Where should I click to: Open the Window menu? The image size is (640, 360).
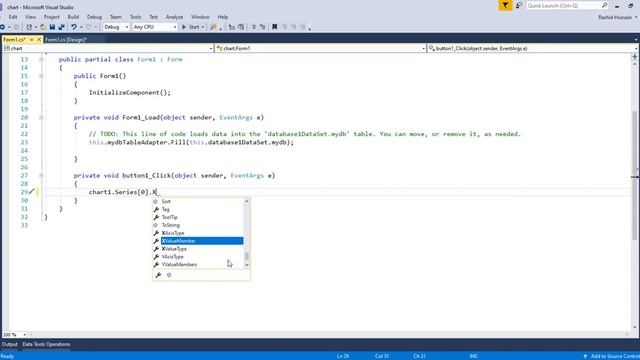click(200, 17)
